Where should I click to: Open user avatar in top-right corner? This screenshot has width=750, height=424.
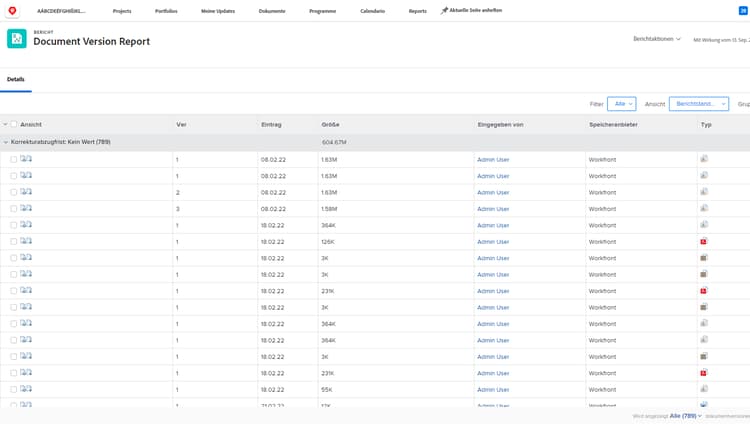pyautogui.click(x=743, y=10)
